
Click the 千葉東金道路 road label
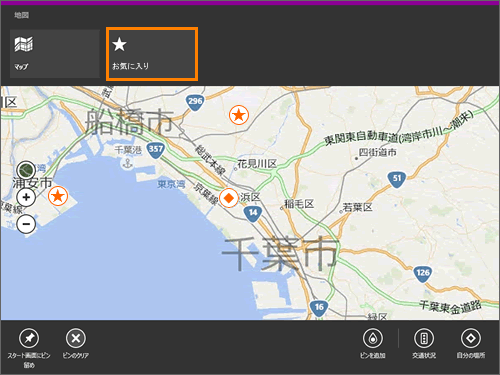point(450,307)
